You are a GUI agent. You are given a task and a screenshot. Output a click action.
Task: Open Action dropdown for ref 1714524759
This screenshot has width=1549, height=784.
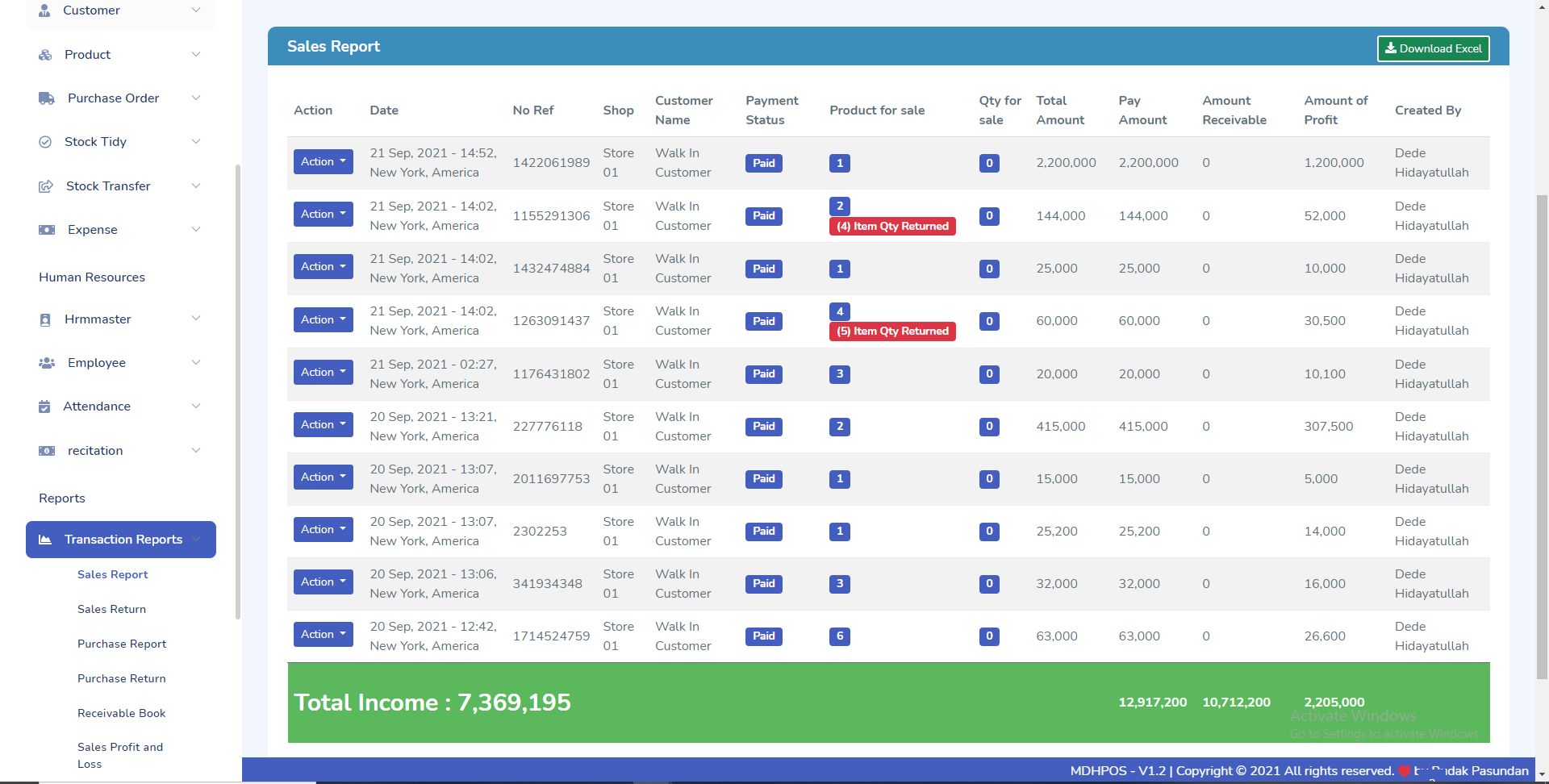323,634
